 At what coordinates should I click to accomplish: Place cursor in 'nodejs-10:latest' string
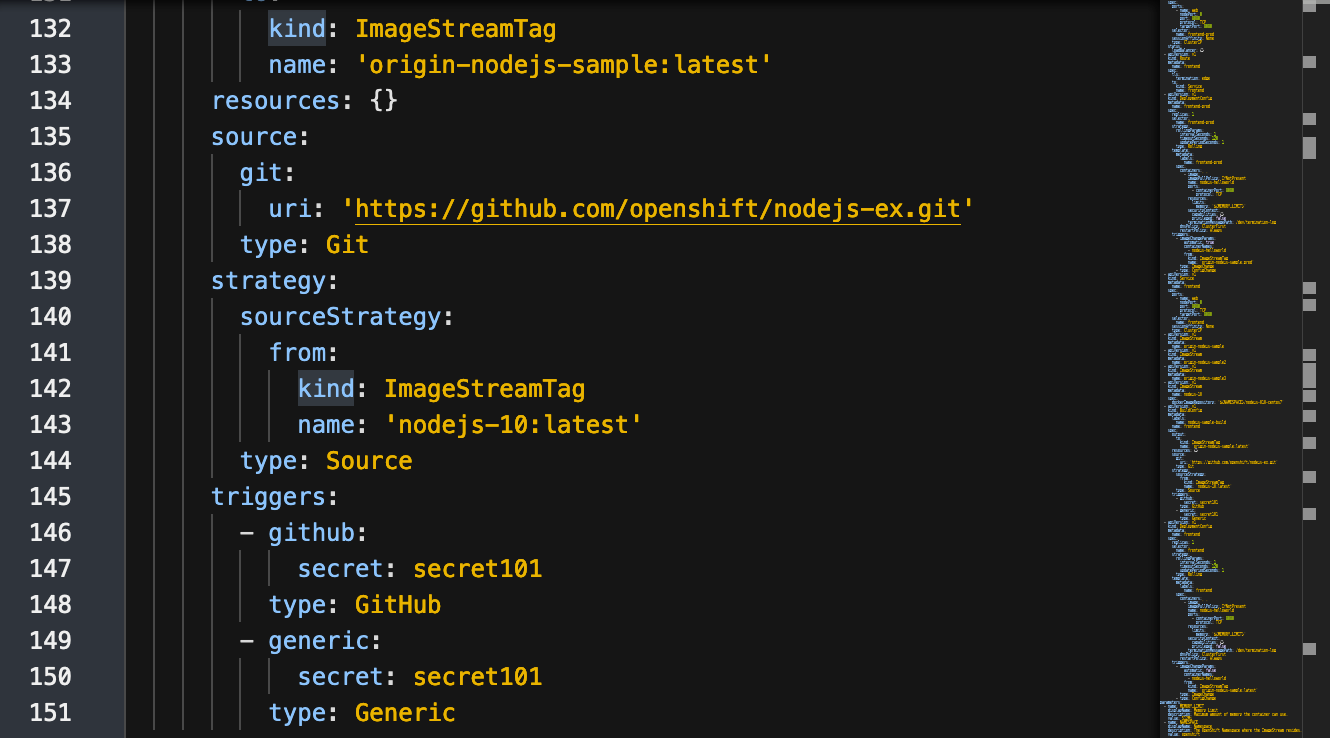tap(514, 425)
